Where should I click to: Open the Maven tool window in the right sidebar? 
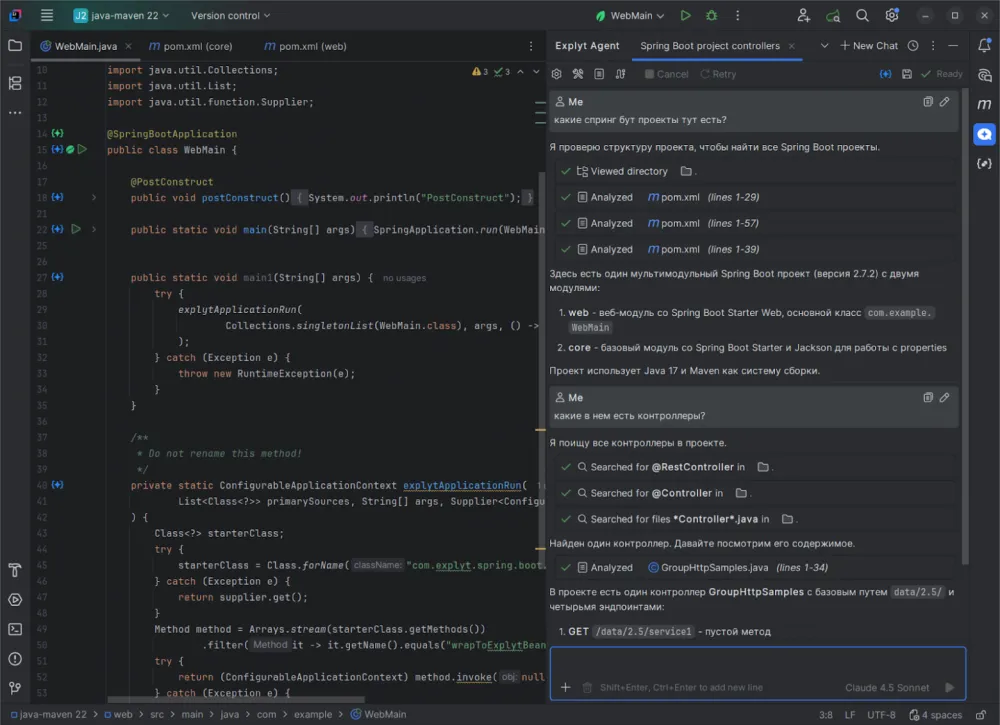(x=984, y=104)
